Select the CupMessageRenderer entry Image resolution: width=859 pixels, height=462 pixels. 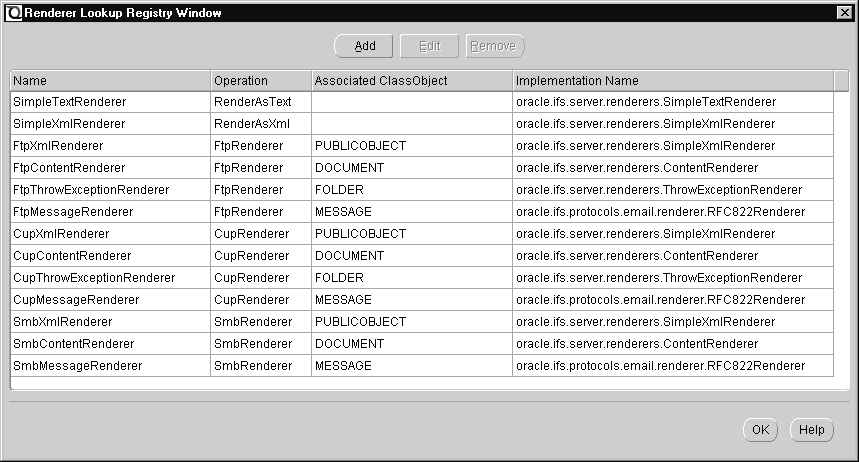click(x=110, y=300)
